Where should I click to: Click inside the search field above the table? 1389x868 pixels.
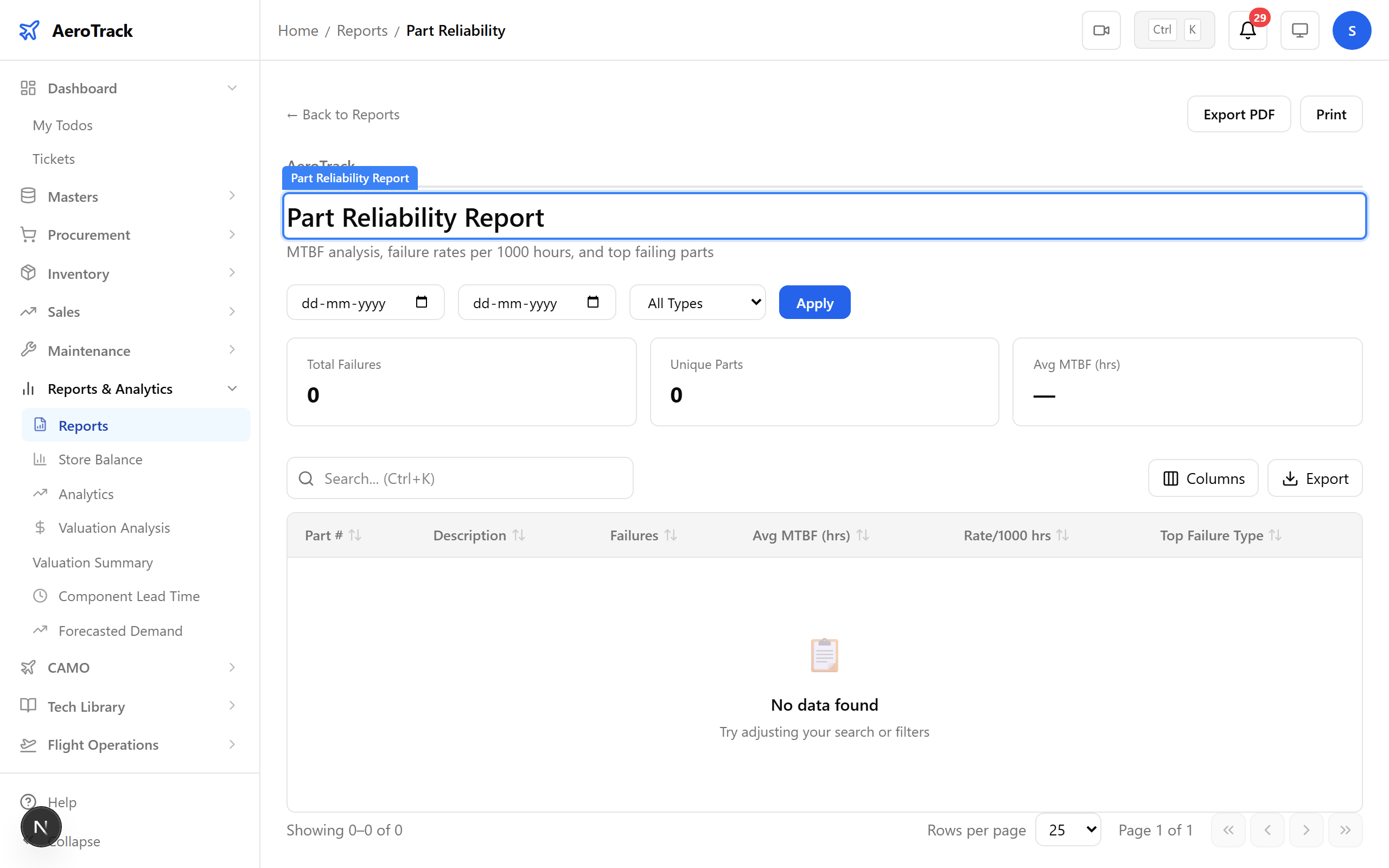pyautogui.click(x=459, y=477)
